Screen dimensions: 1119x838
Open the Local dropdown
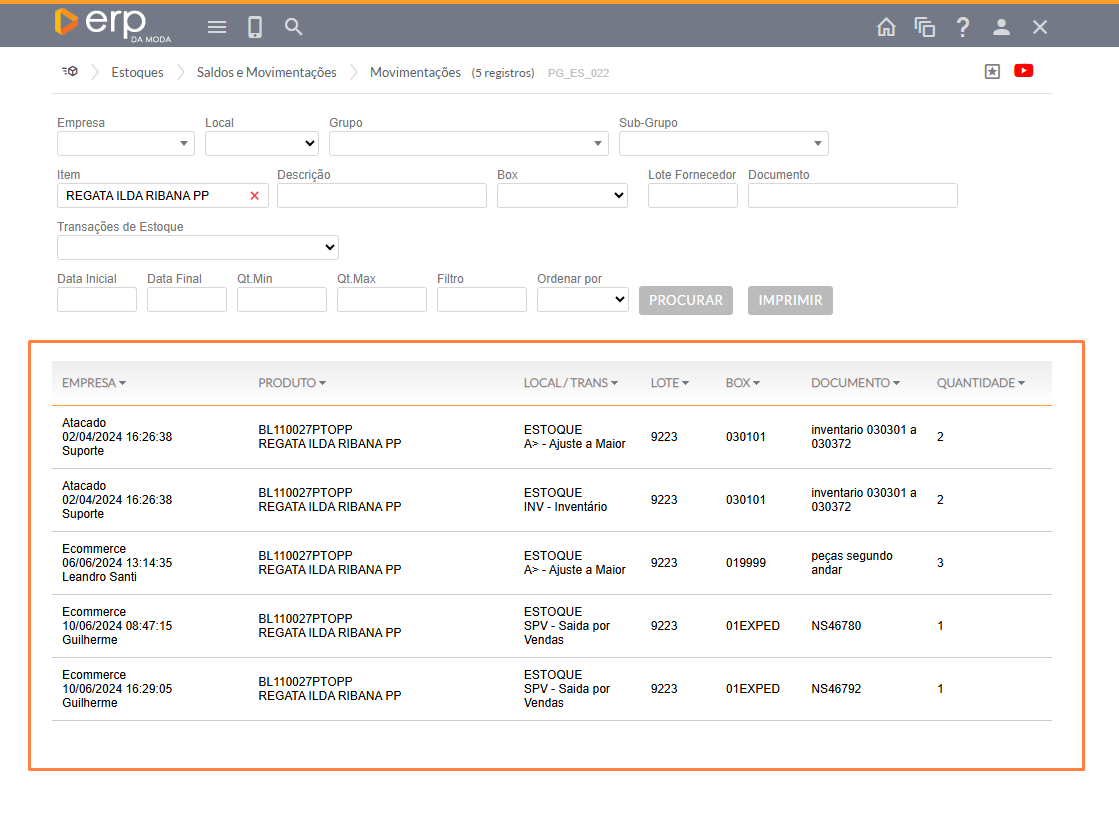(x=262, y=144)
